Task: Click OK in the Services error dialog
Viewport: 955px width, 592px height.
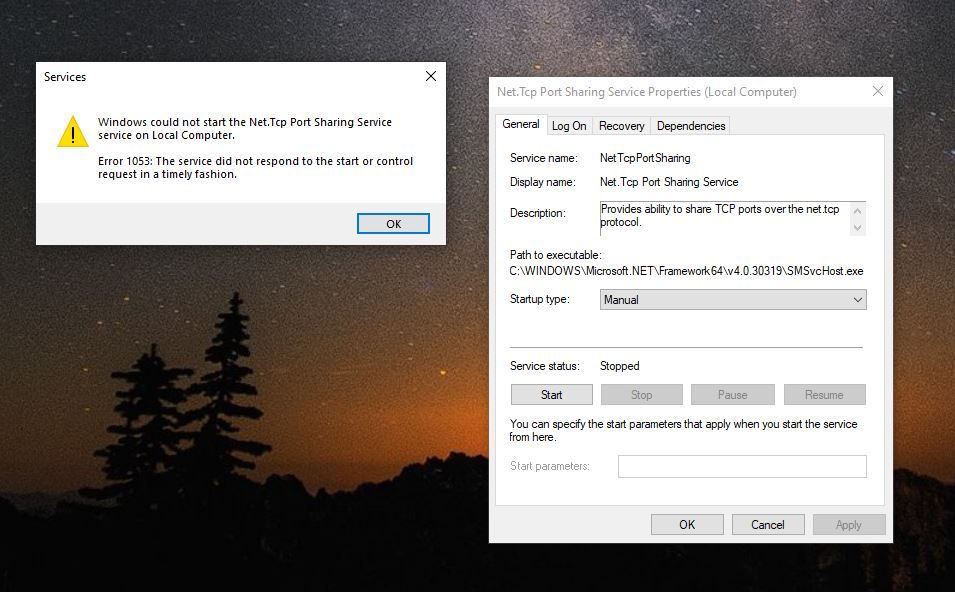Action: 393,224
